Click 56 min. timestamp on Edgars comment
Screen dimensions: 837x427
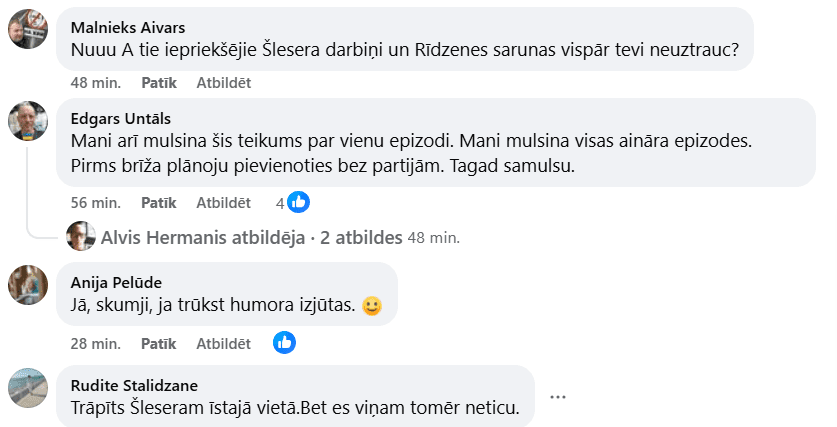coord(96,202)
